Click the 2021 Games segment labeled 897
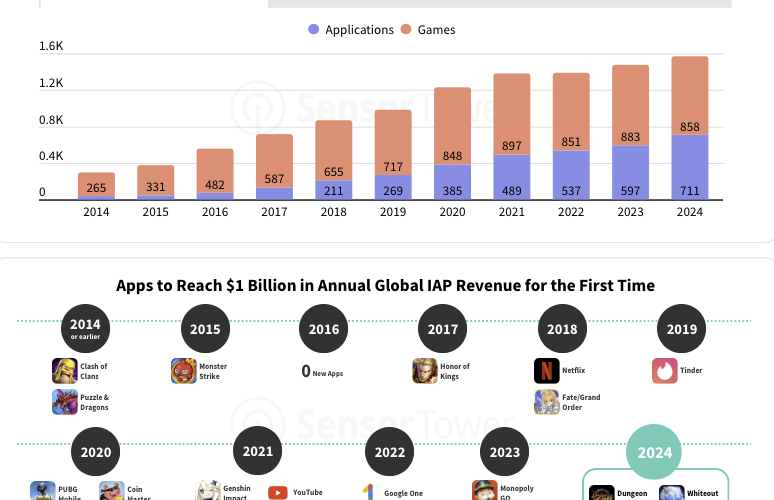 [x=512, y=115]
